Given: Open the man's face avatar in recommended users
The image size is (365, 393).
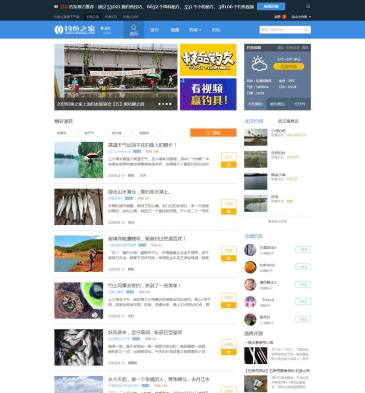Looking at the screenshot, I should (250, 285).
